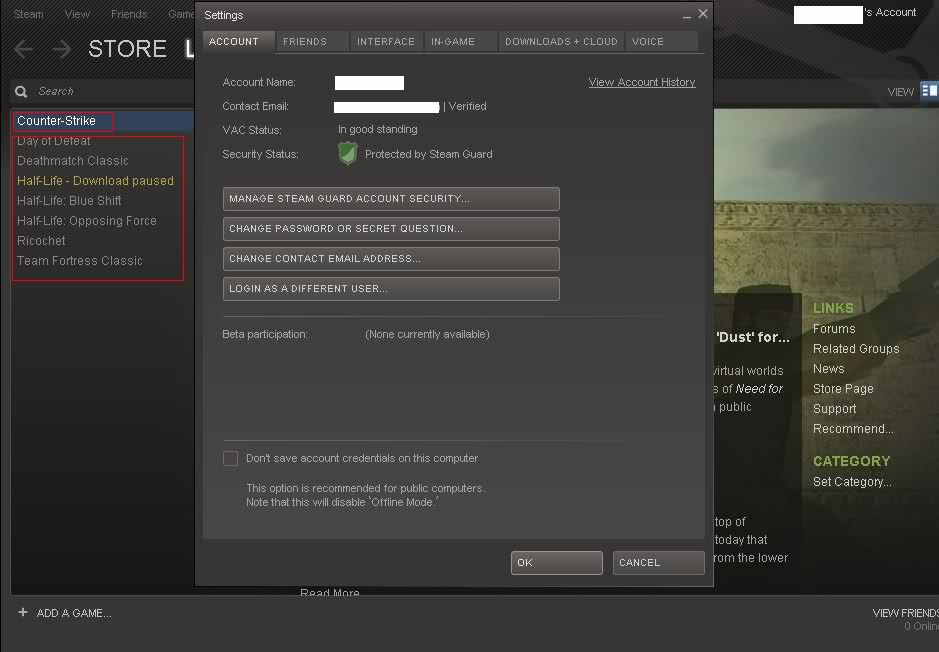Open the Store Page link

coord(843,389)
